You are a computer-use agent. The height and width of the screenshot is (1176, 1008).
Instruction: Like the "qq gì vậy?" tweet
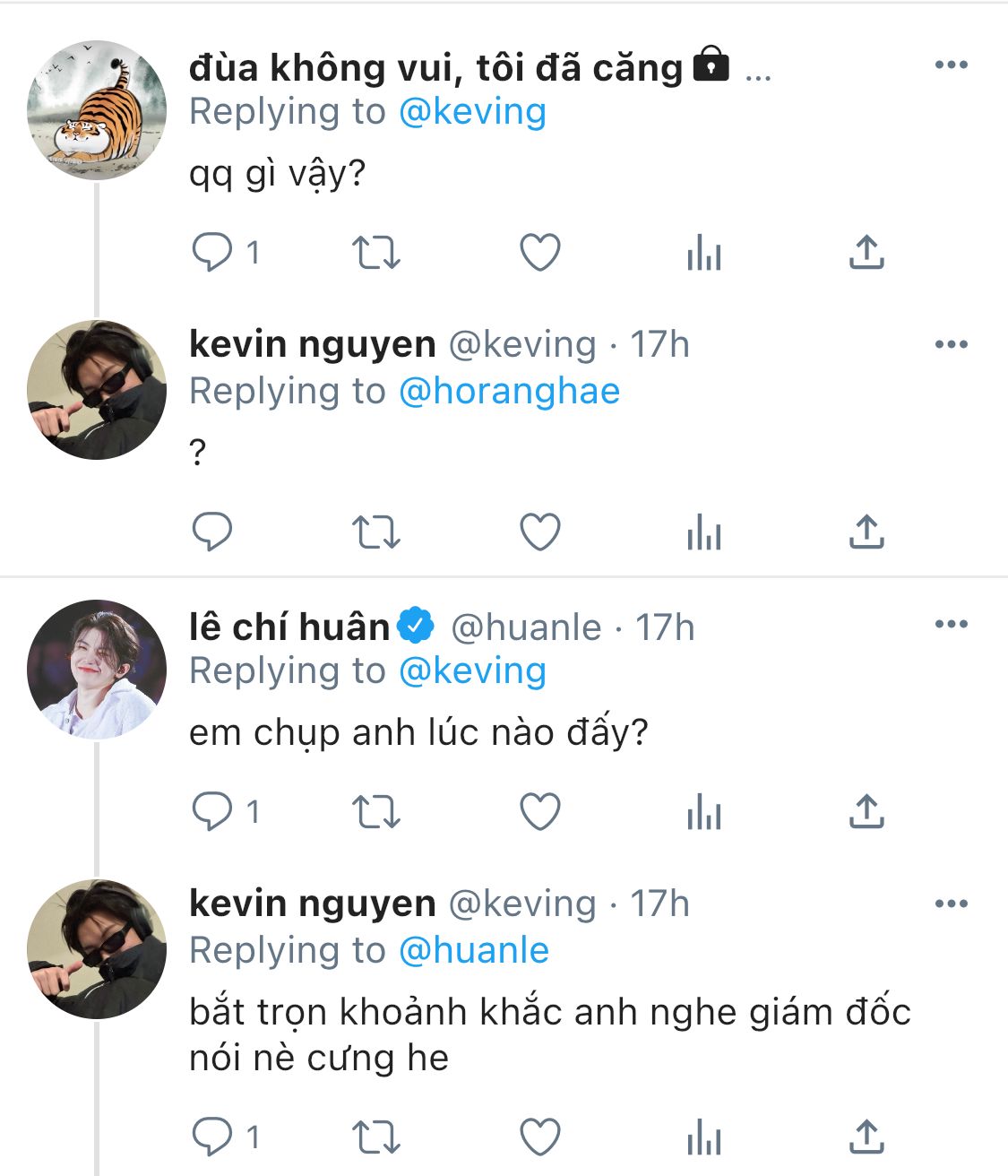(x=540, y=253)
